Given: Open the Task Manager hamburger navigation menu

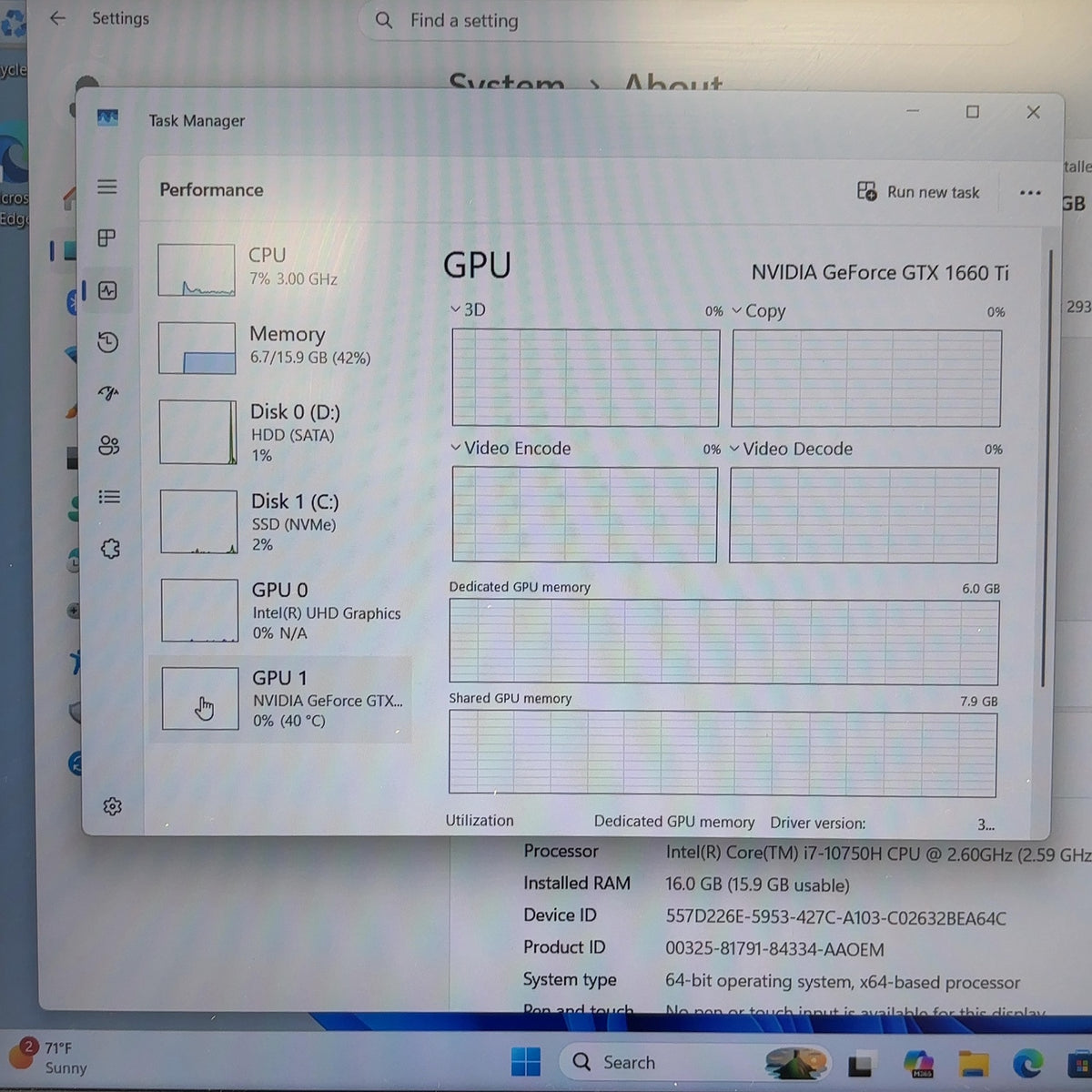Looking at the screenshot, I should [107, 187].
